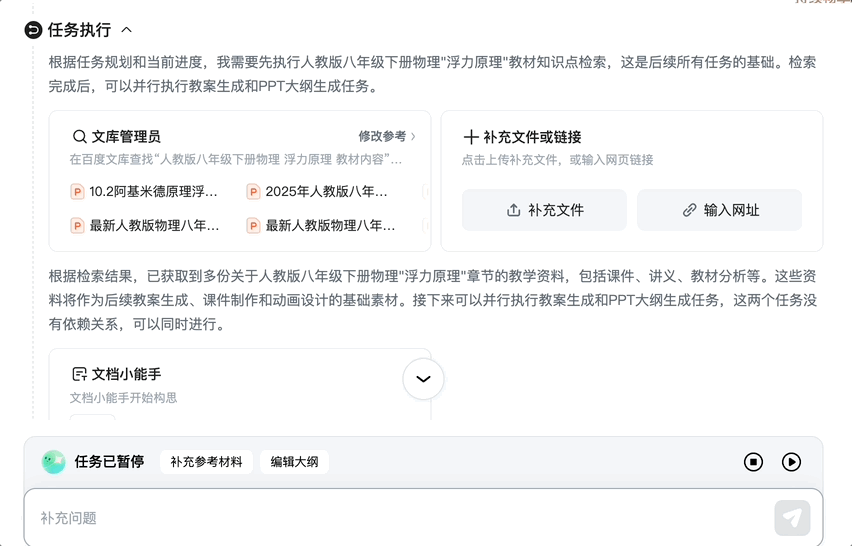Collapse the 任务执行 section chevron
This screenshot has width=852, height=546.
tap(126, 30)
